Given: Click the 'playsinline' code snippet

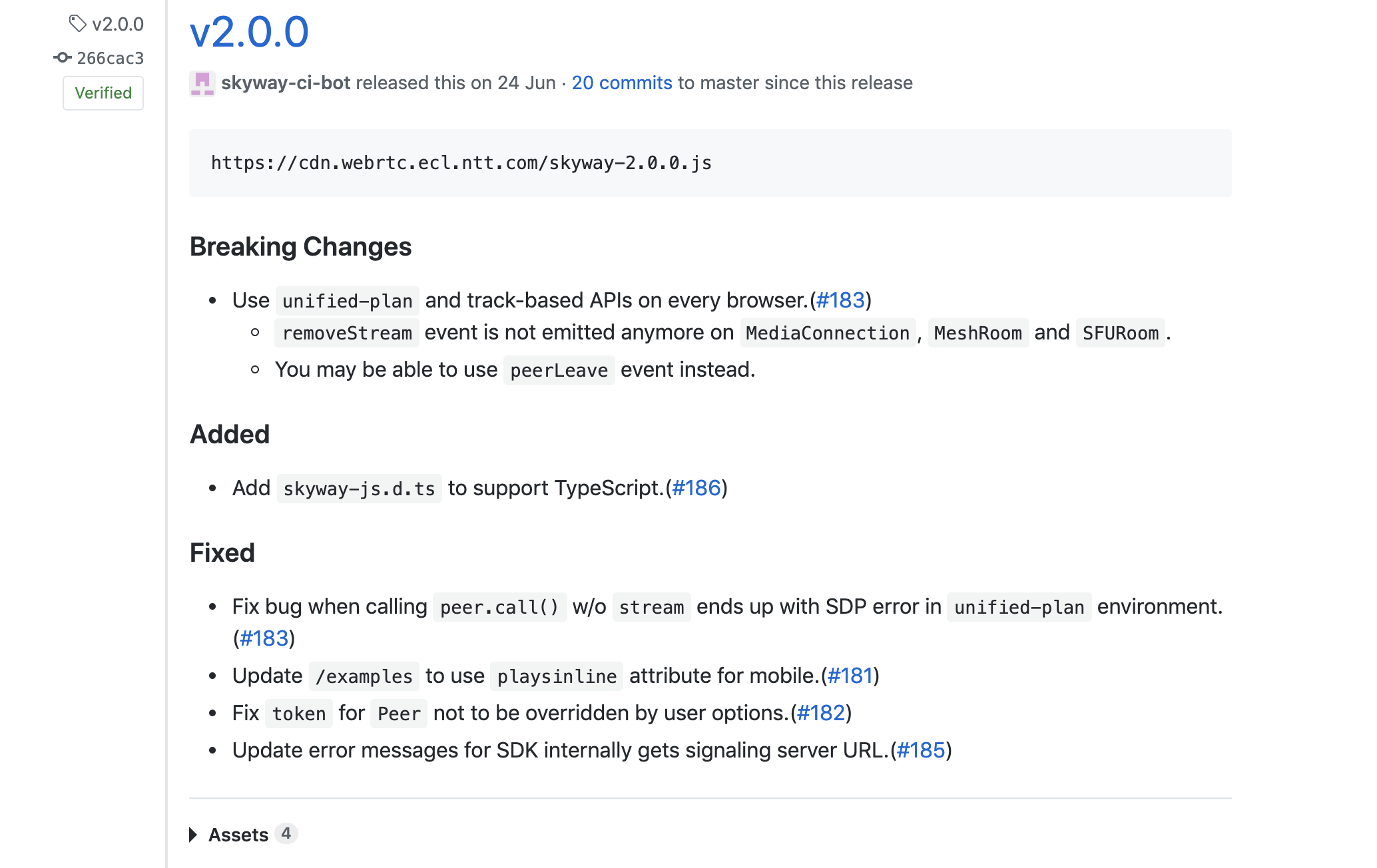Looking at the screenshot, I should tap(557, 676).
